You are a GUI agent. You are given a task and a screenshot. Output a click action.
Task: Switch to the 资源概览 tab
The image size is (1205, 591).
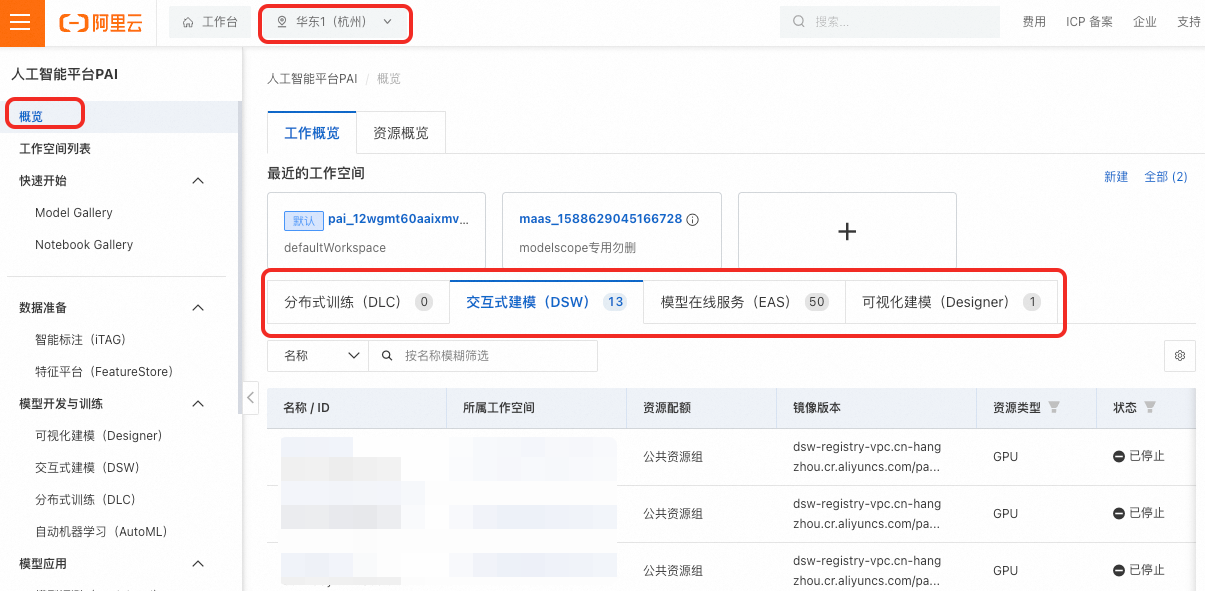(400, 132)
